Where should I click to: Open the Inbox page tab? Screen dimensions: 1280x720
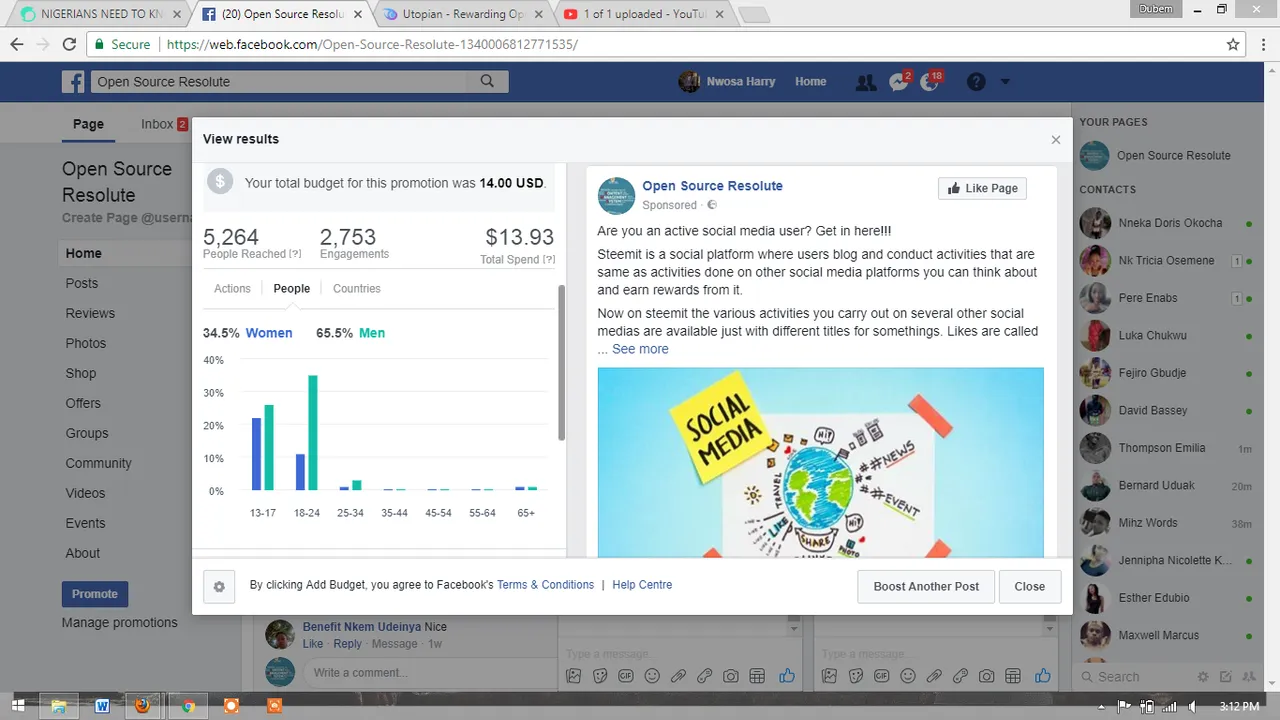[x=164, y=124]
